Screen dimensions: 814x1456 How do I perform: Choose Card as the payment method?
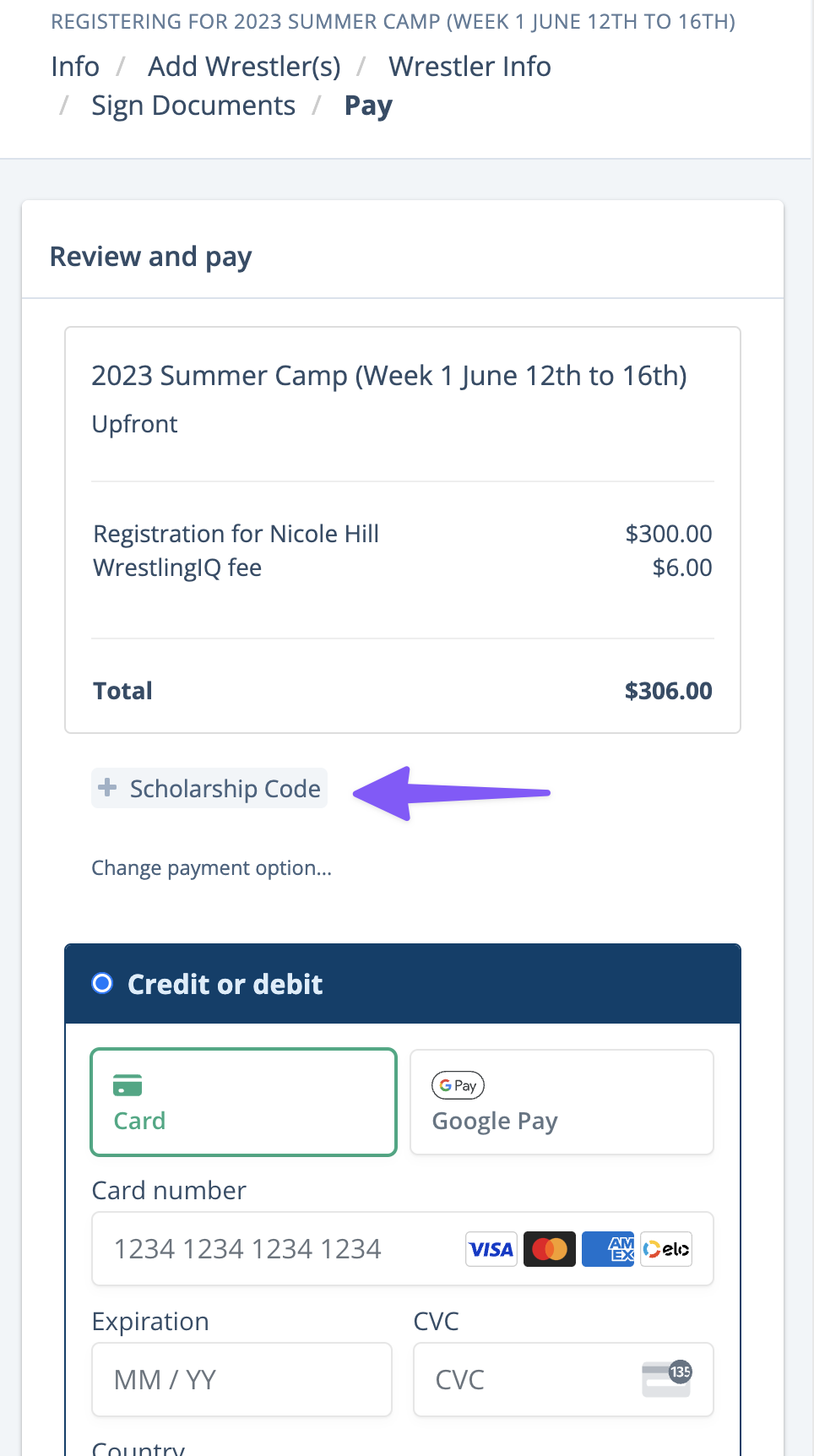pyautogui.click(x=243, y=1102)
